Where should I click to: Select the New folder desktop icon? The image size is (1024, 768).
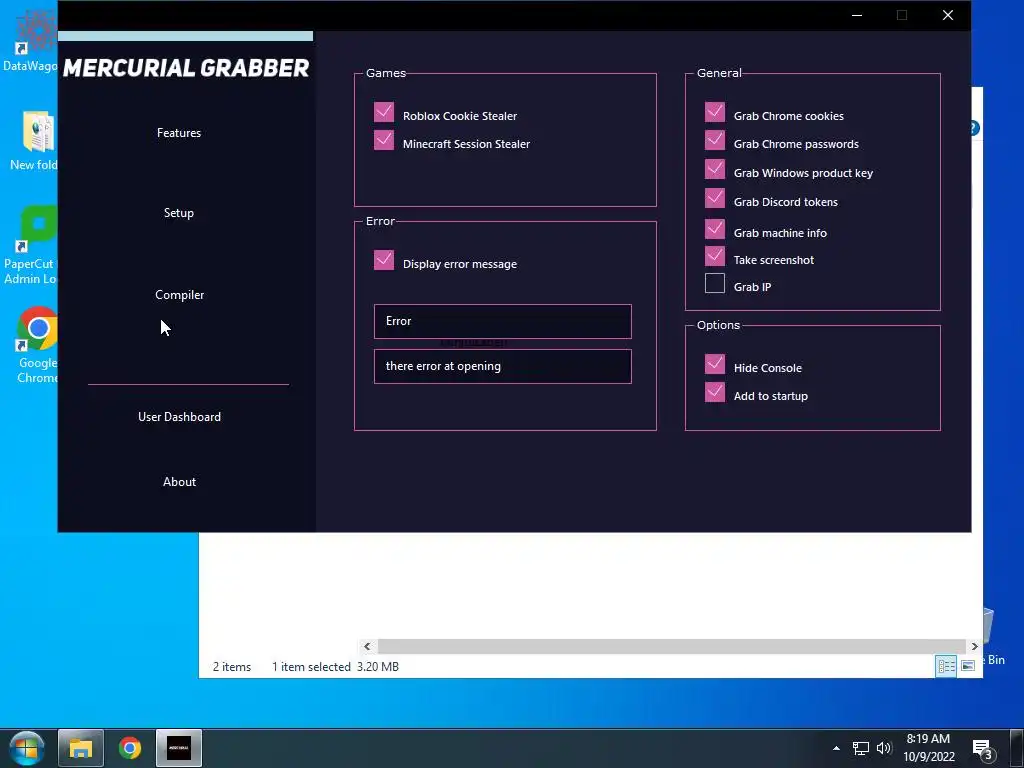click(34, 140)
